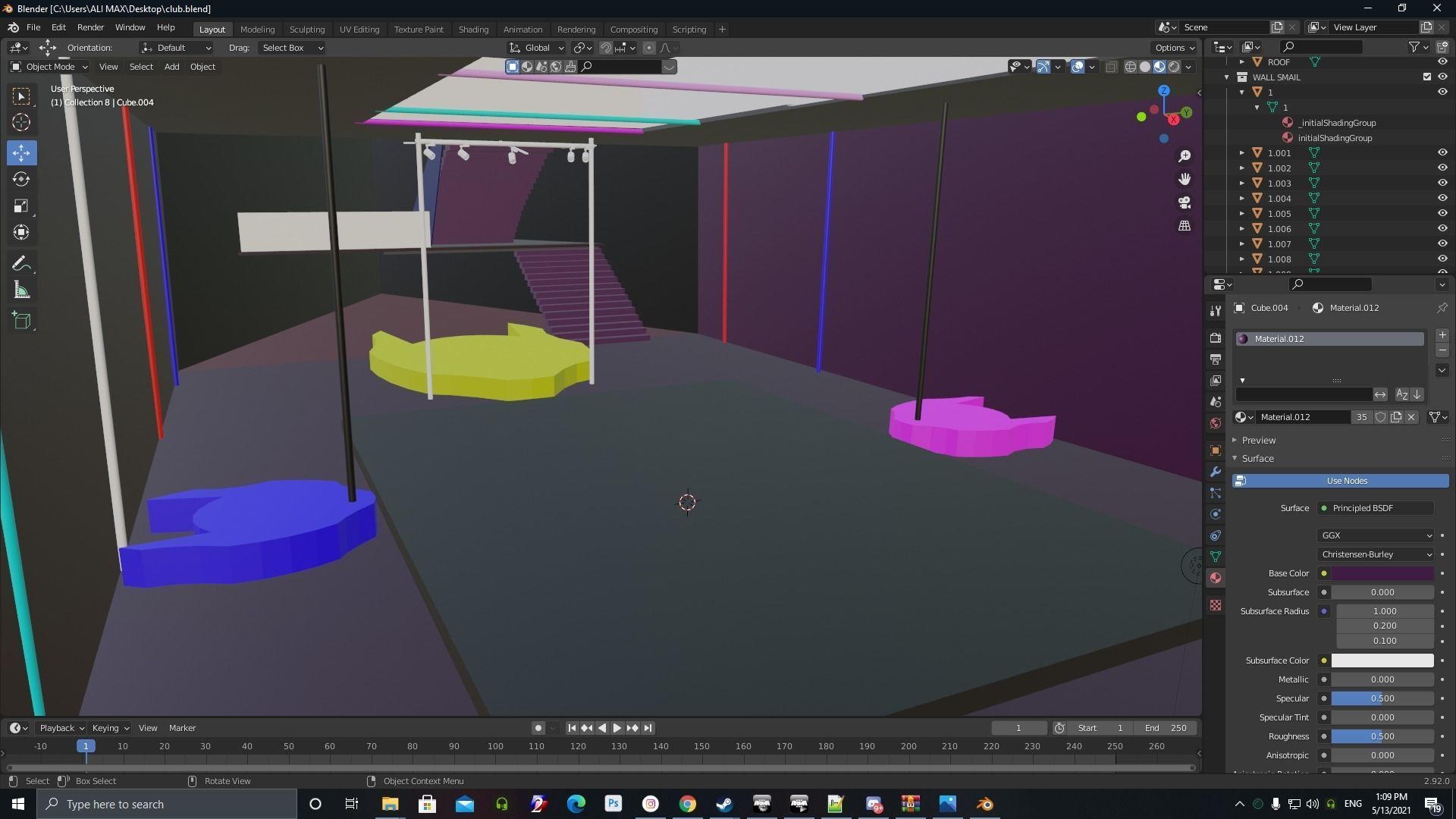Screen dimensions: 1456x819
Task: Click the Use Nodes button
Action: point(1341,481)
